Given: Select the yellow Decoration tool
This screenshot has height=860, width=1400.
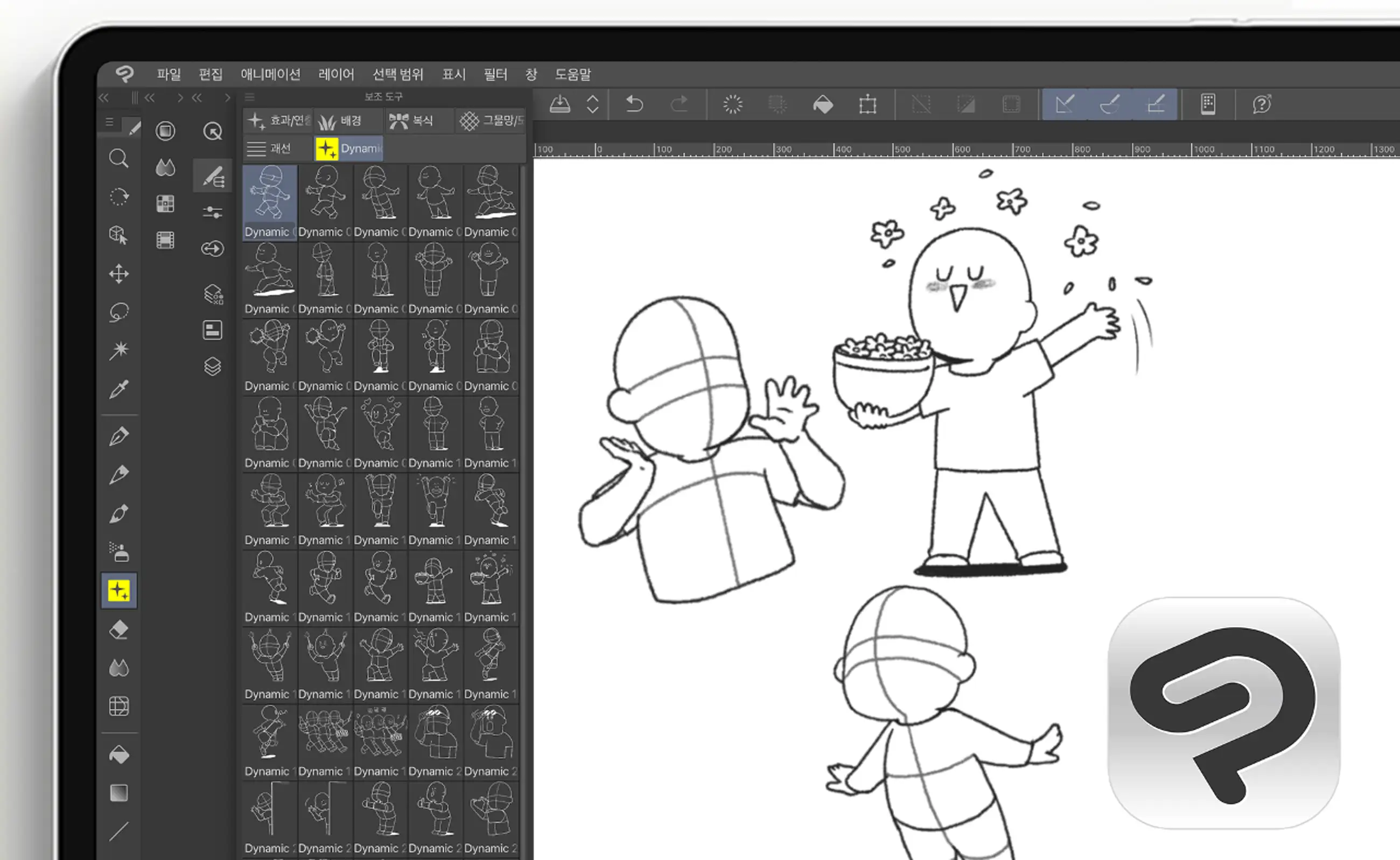Looking at the screenshot, I should [x=118, y=591].
